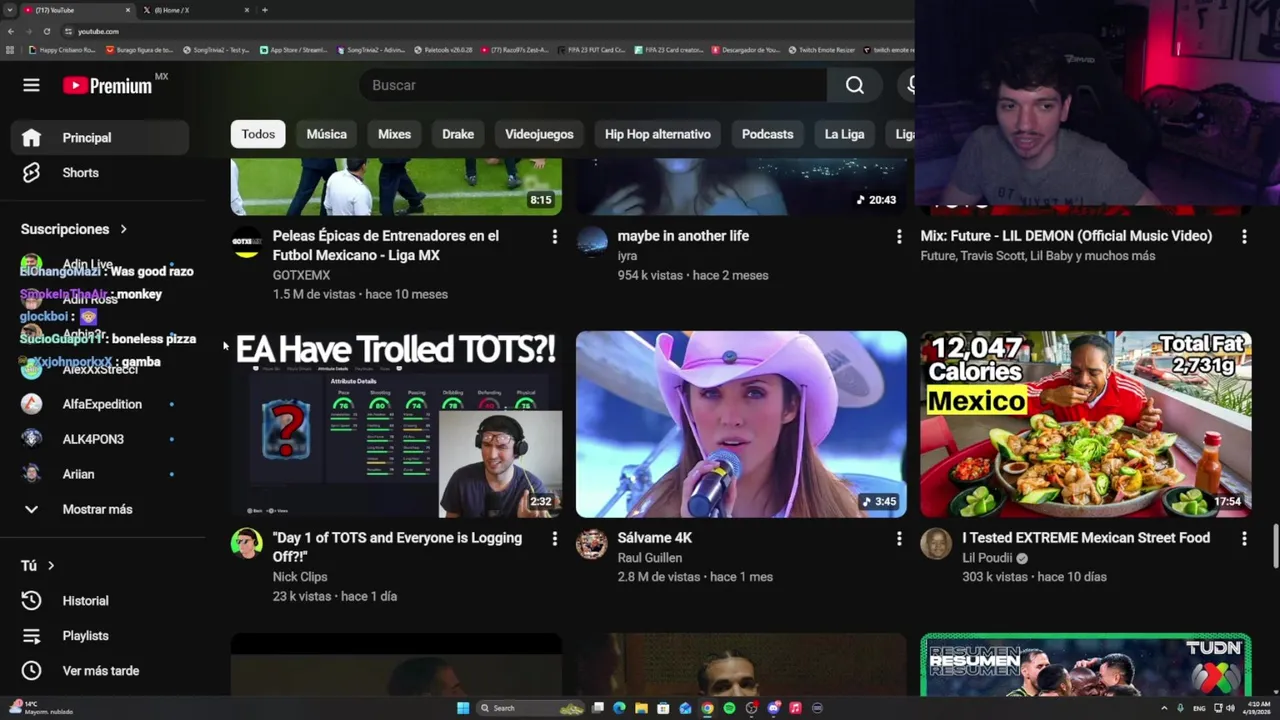Screen dimensions: 1280x720
Task: Open the YouTube hamburger guide menu
Action: pos(31,85)
